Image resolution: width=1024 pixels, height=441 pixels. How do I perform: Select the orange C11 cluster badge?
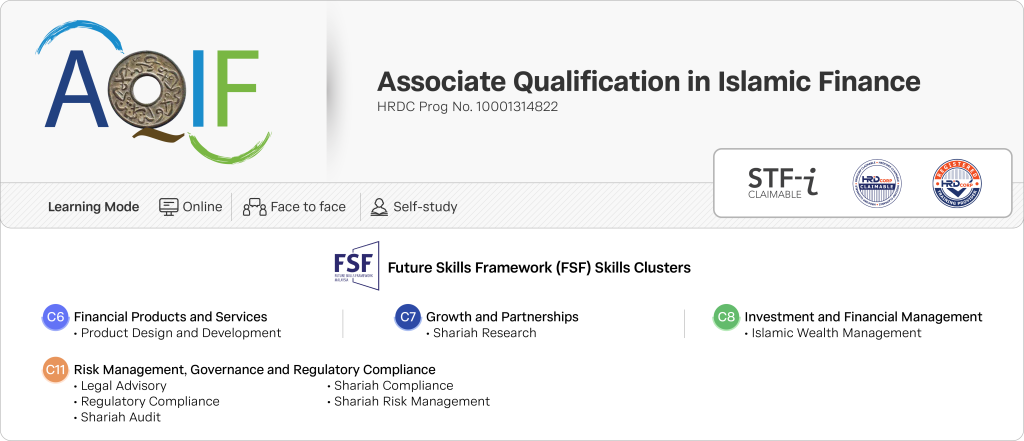click(x=56, y=370)
